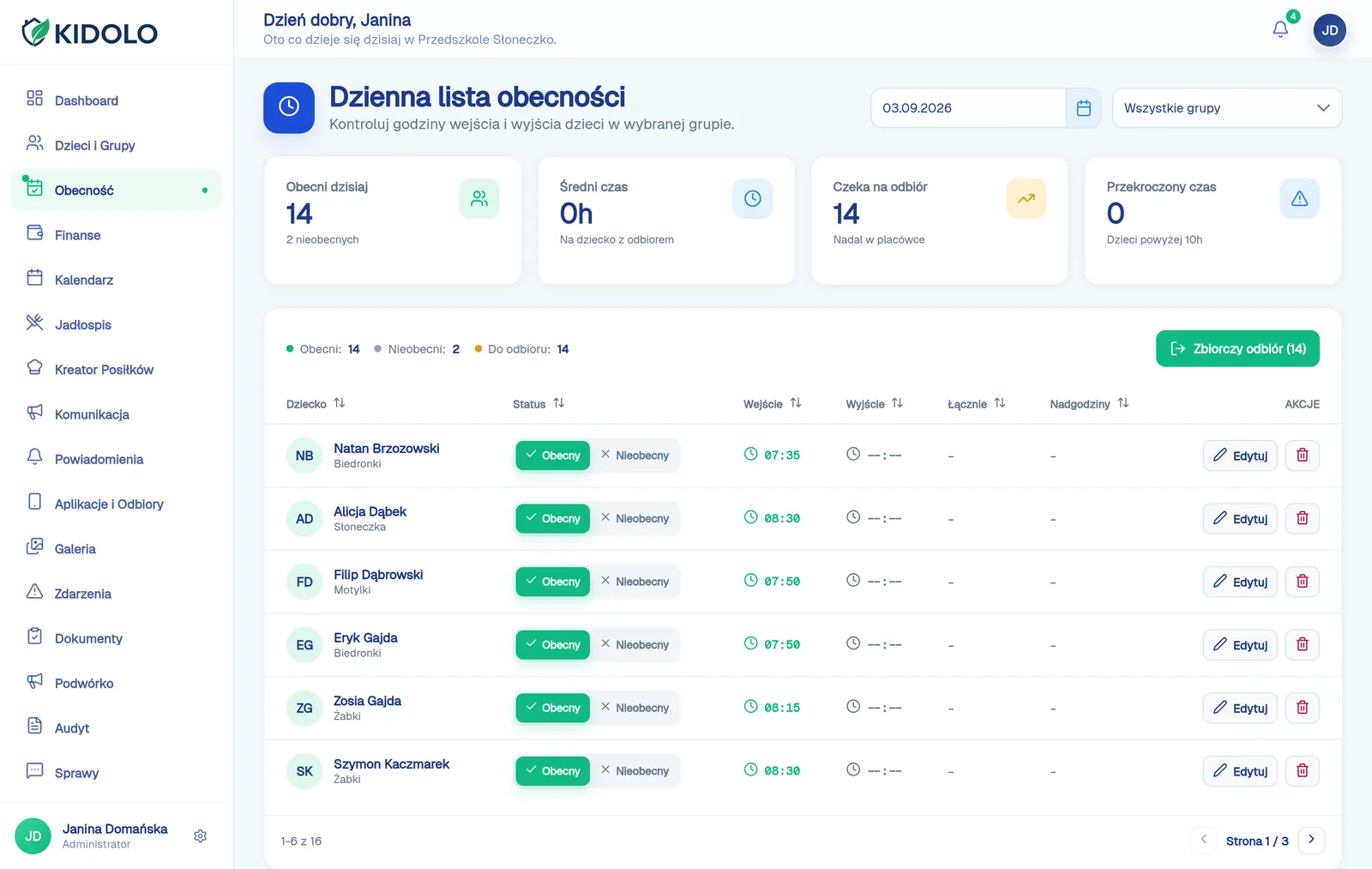This screenshot has height=869, width=1372.
Task: Edit Natan Brzozowski's record with Edytuj
Action: tap(1240, 456)
